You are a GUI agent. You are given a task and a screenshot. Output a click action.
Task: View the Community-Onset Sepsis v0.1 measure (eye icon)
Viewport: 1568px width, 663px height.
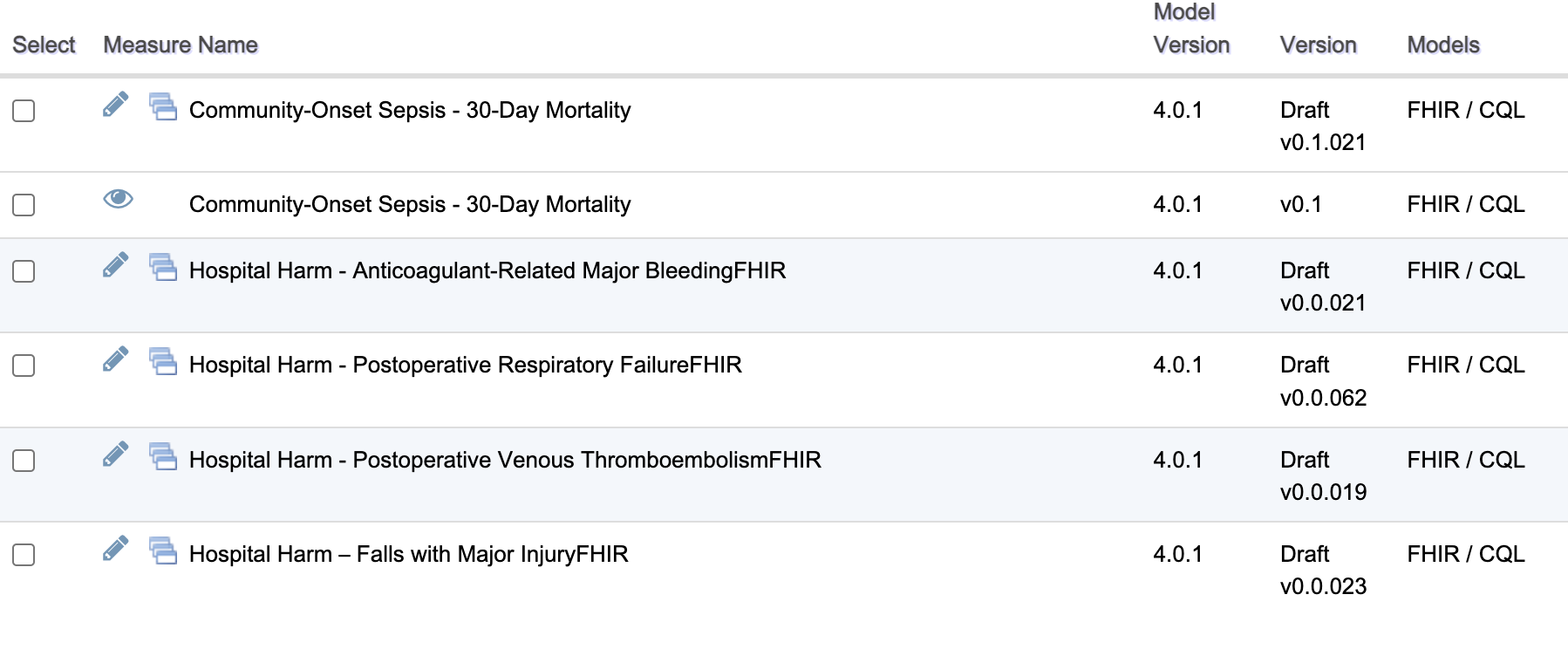(x=118, y=199)
